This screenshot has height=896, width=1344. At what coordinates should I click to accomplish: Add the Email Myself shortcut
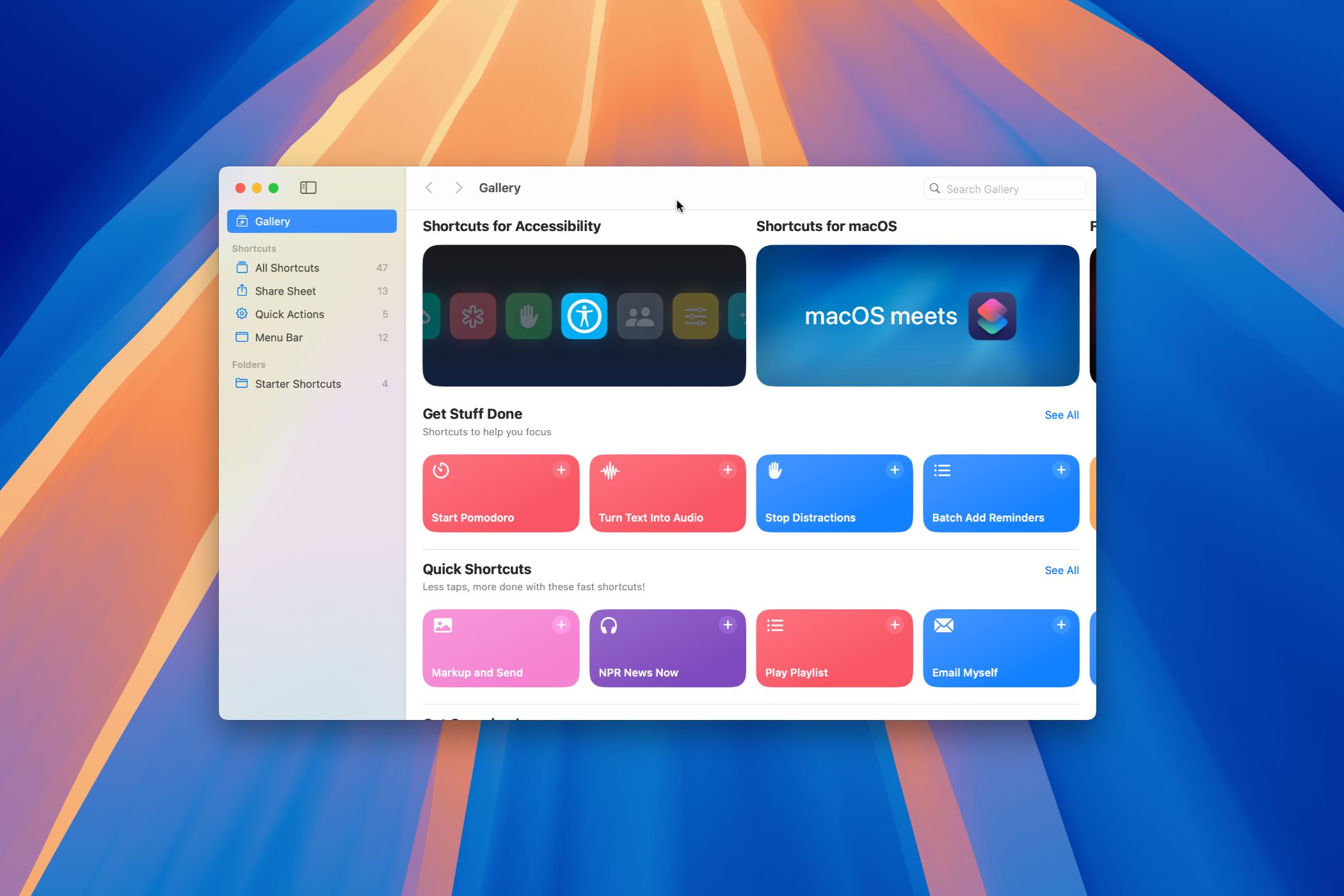[1060, 625]
